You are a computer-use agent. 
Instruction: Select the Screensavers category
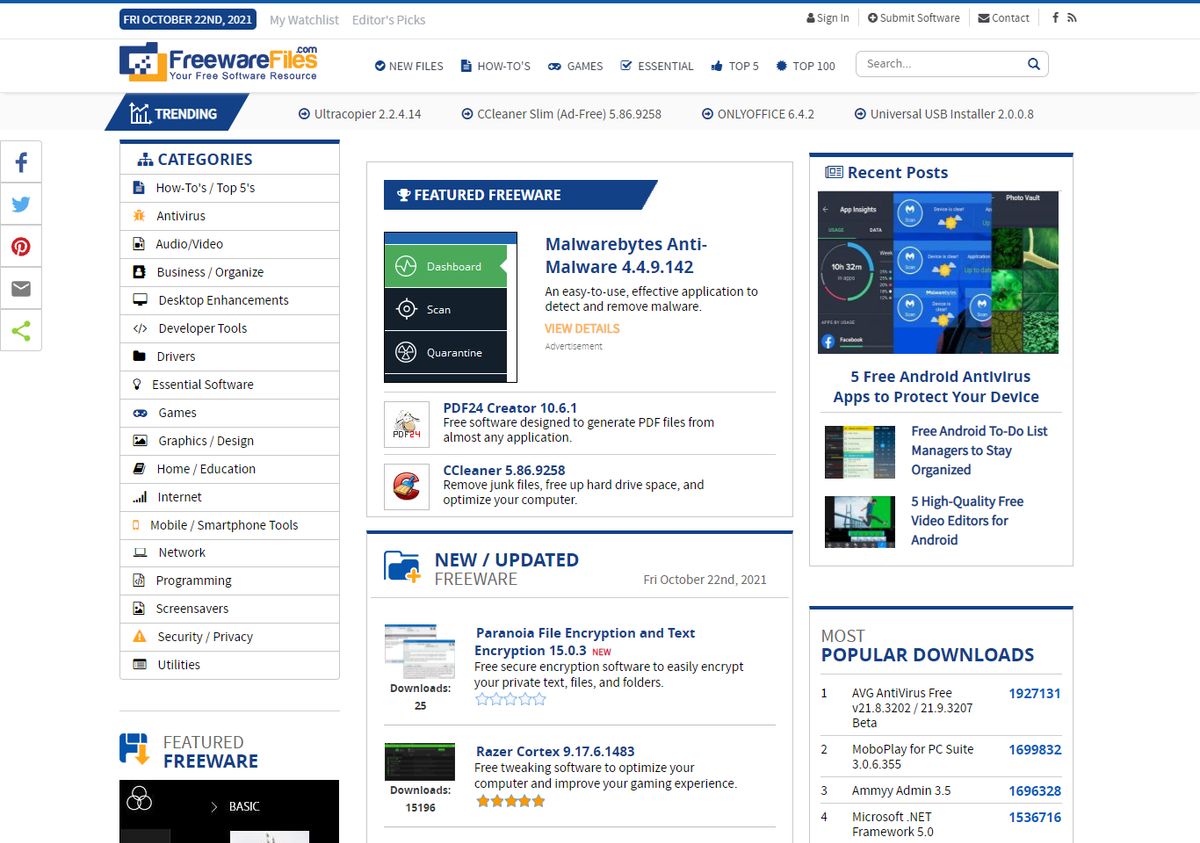[229, 609]
